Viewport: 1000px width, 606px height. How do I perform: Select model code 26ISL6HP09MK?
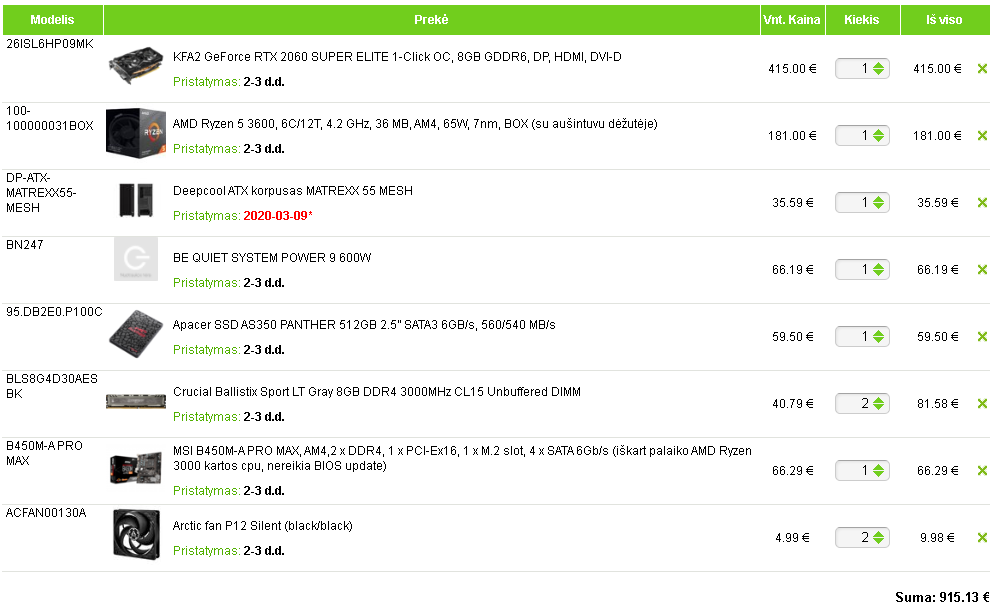tap(50, 44)
